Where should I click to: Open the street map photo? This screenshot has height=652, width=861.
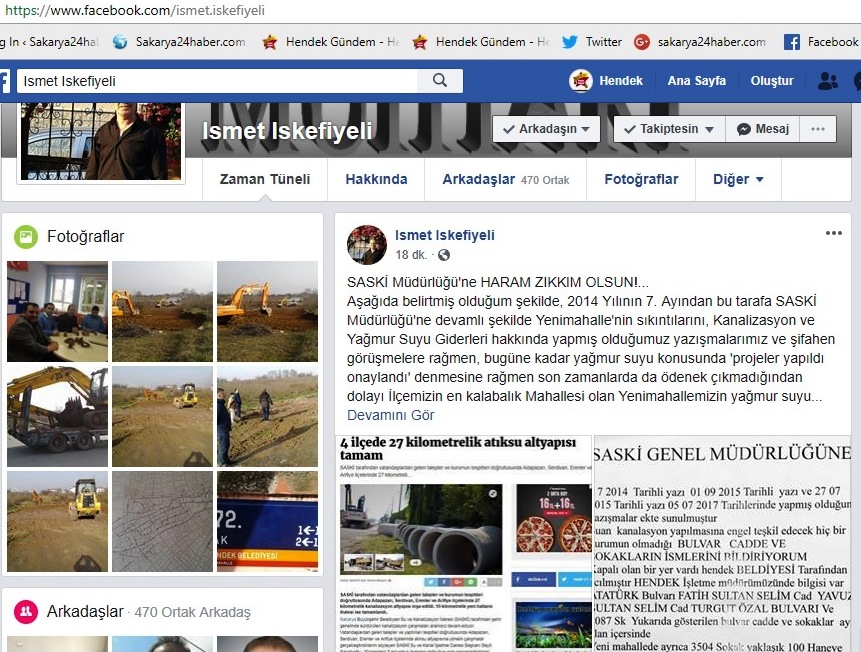163,522
